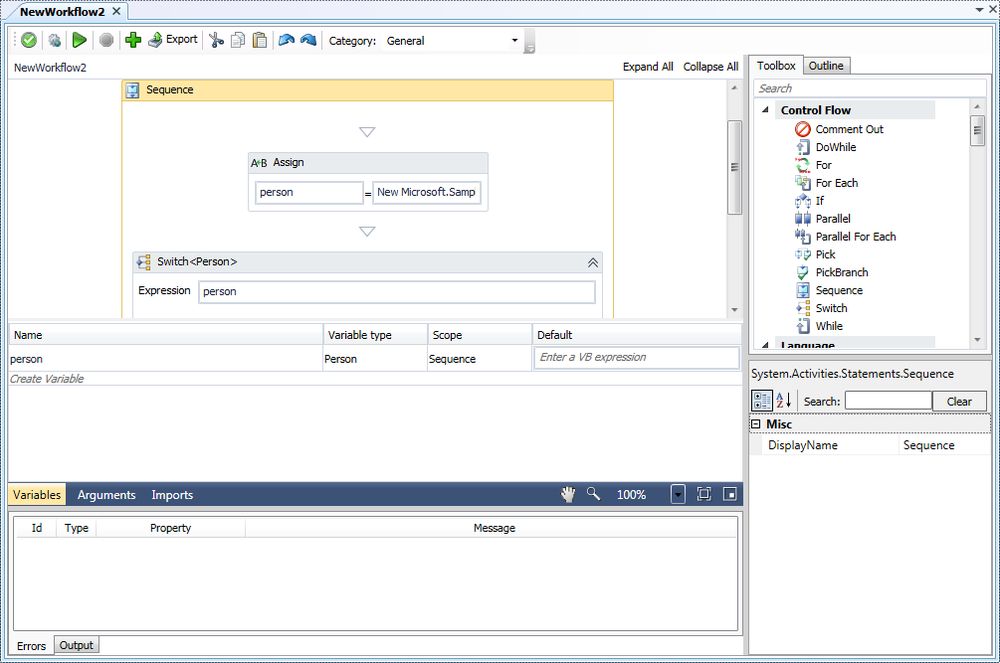The image size is (1000, 663).
Task: Click the 'Sequence' scope cell
Action: pyautogui.click(x=480, y=359)
